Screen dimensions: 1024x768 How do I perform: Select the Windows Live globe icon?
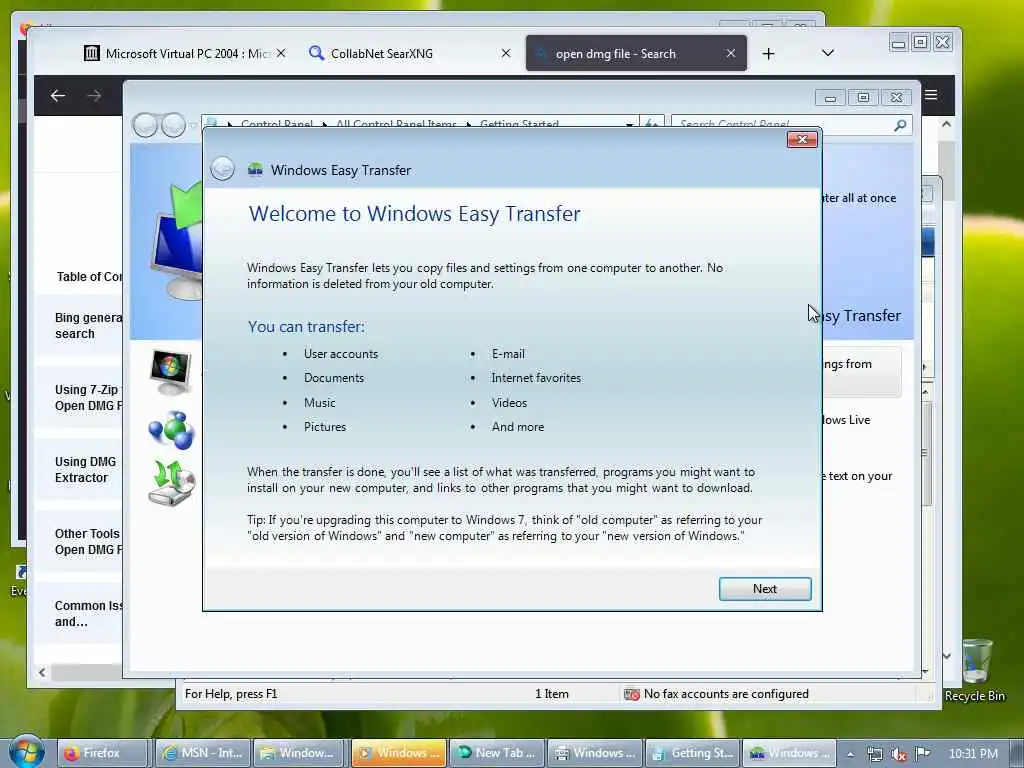pos(171,430)
